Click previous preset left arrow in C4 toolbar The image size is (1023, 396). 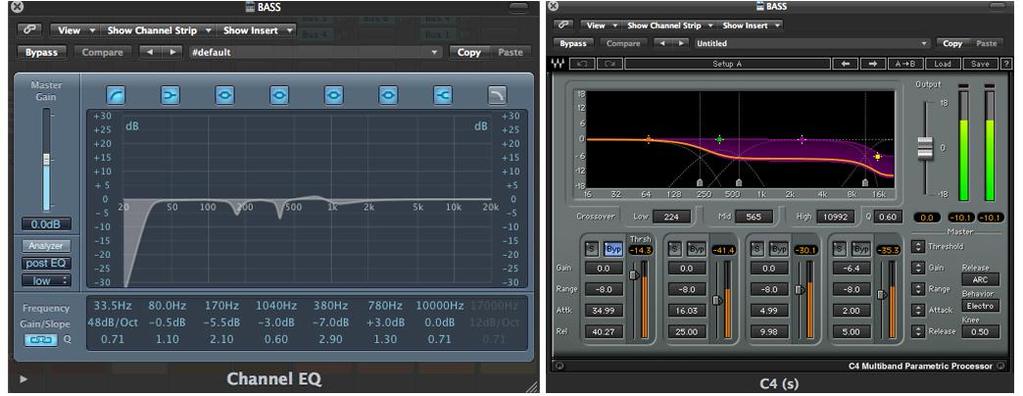[x=846, y=64]
